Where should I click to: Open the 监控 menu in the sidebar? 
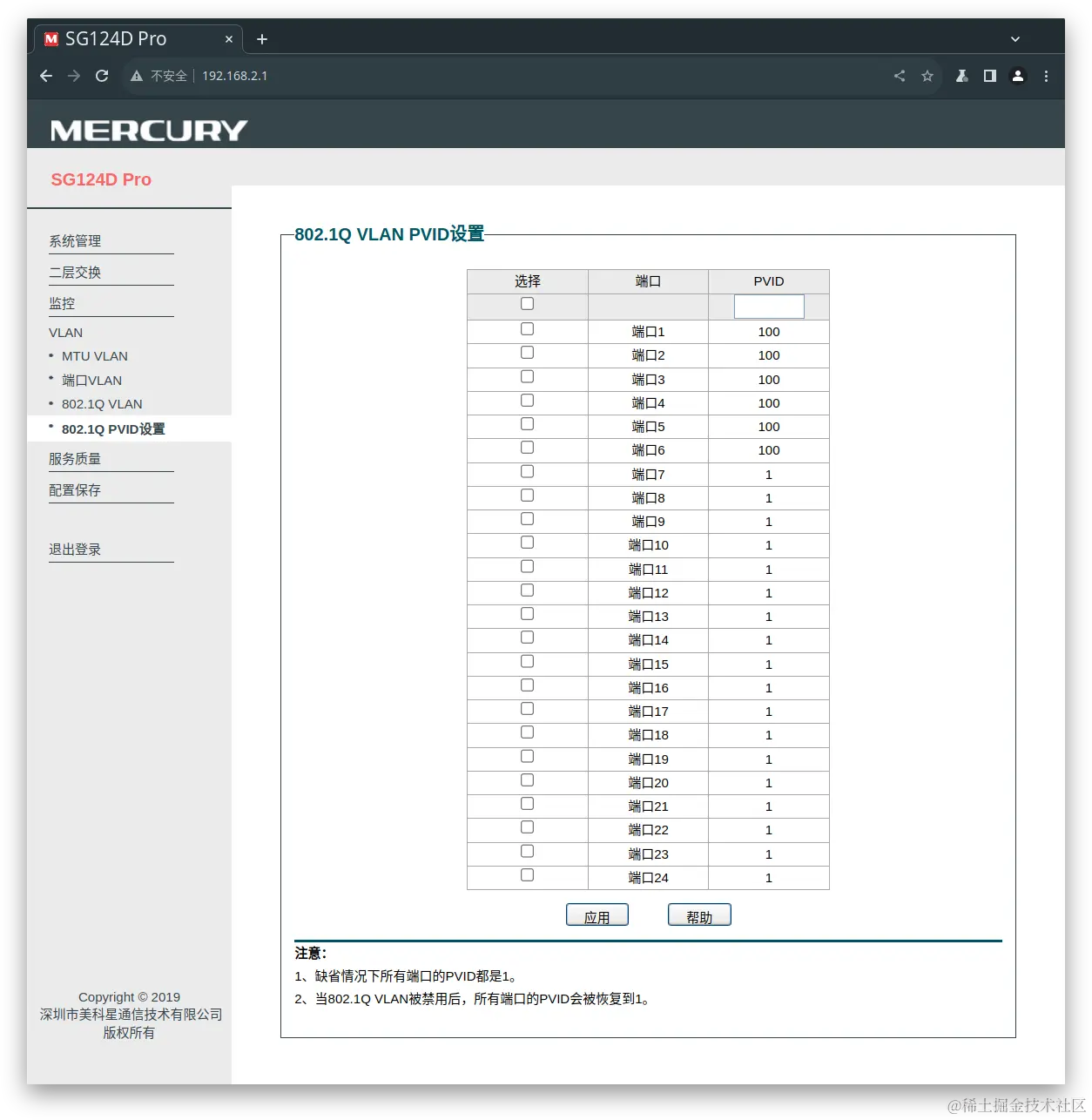coord(62,303)
